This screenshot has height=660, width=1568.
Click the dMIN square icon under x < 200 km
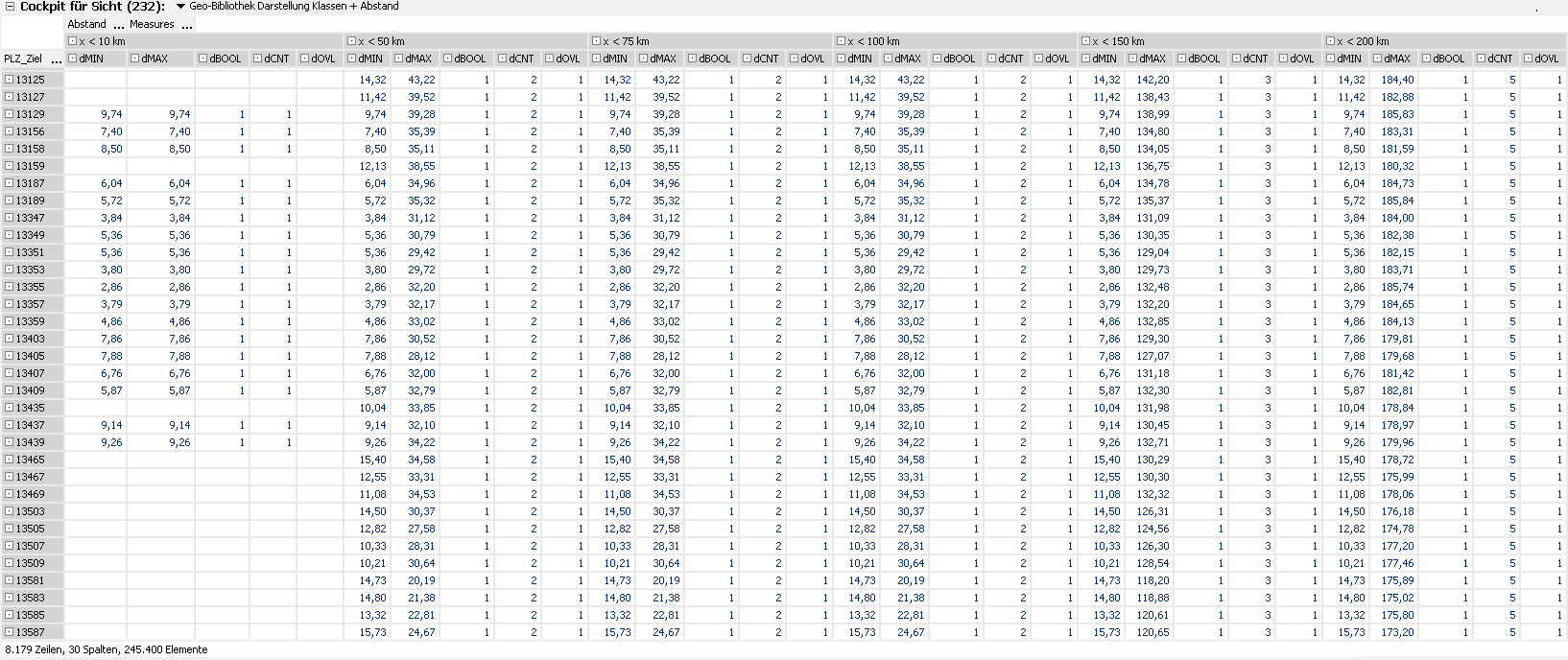[x=1330, y=59]
